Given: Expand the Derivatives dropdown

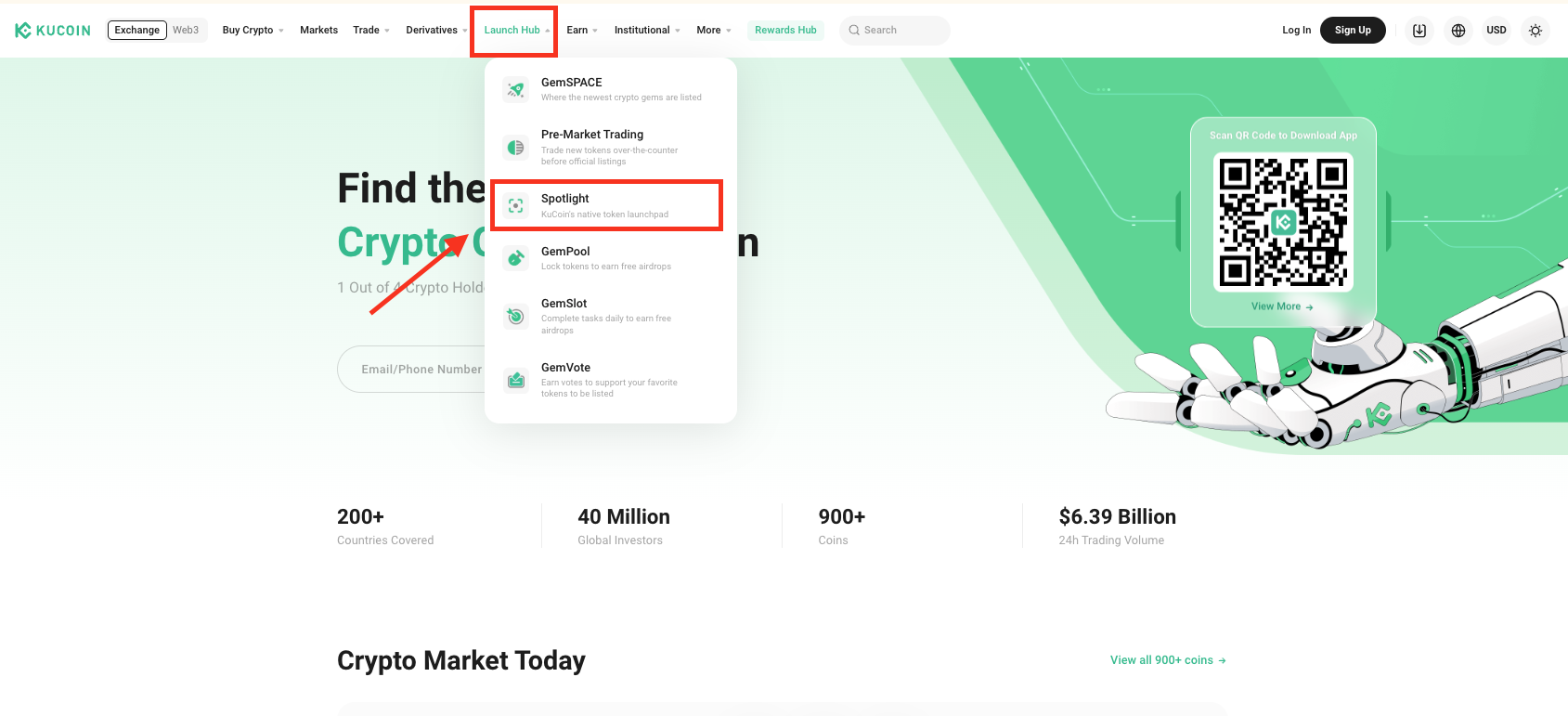Looking at the screenshot, I should 436,30.
